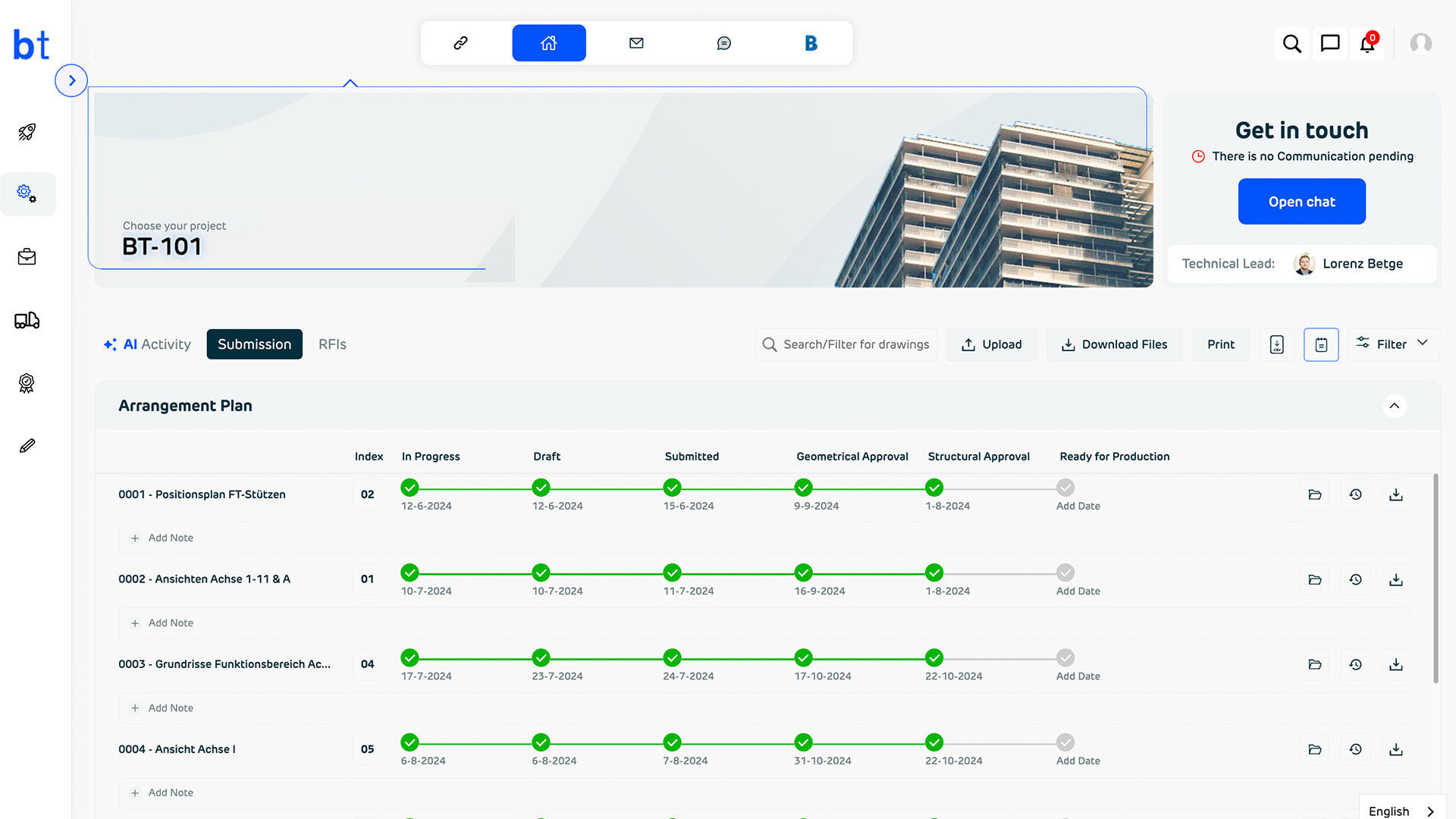Click the drawing list vertical scrollbar
Image resolution: width=1456 pixels, height=819 pixels.
point(1436,578)
